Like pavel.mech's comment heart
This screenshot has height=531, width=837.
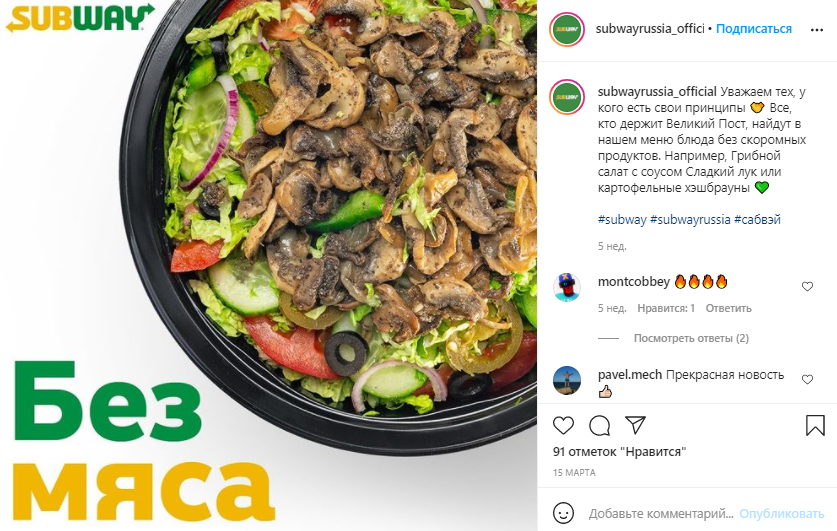(807, 379)
